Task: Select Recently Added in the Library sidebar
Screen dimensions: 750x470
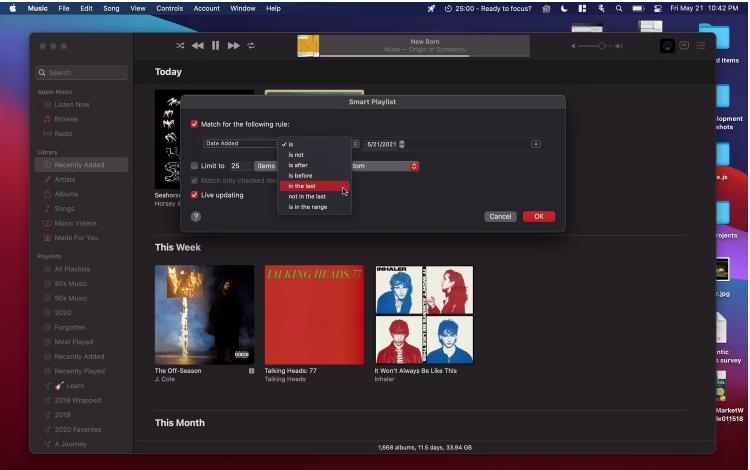Action: tap(81, 165)
